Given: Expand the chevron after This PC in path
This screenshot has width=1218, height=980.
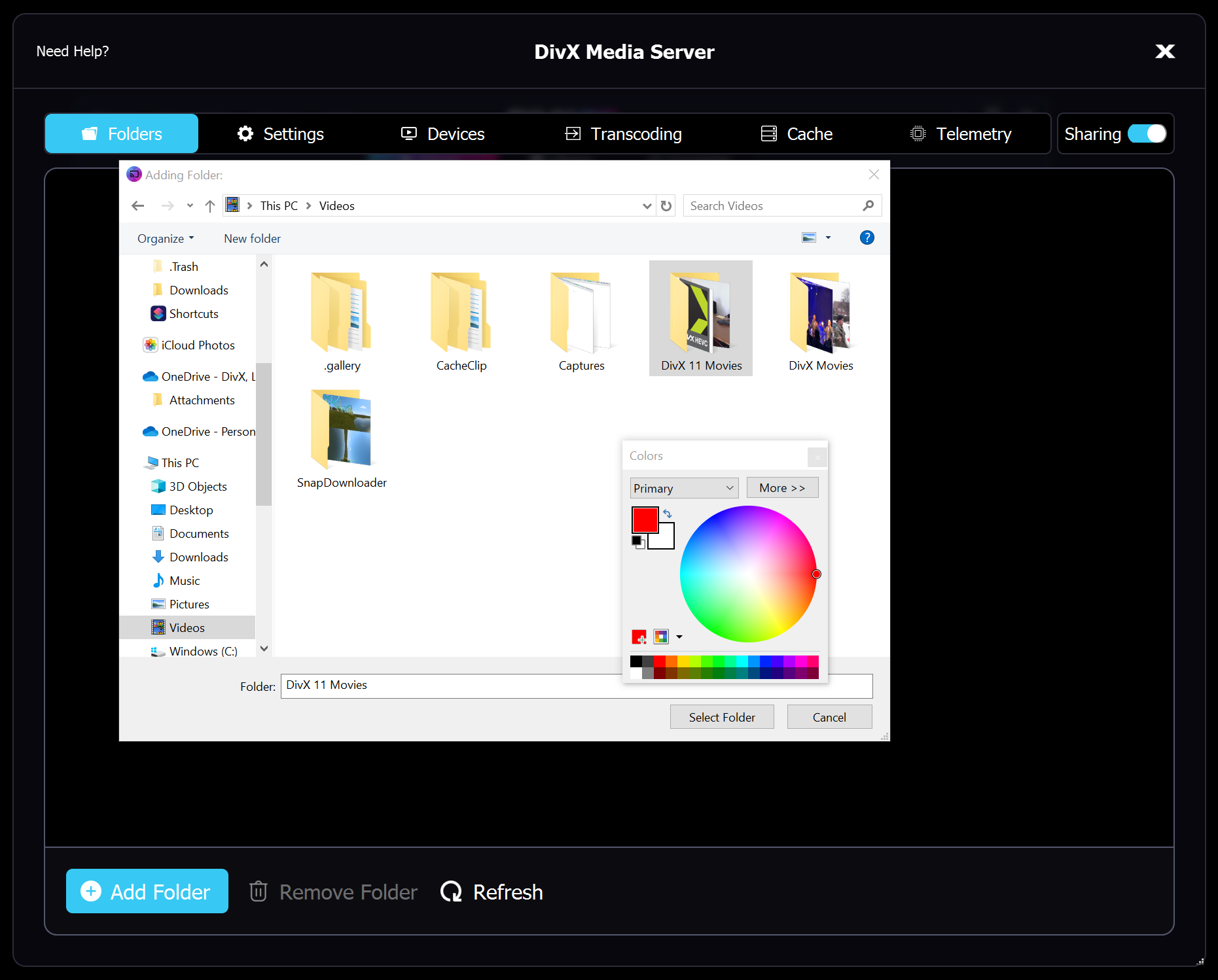Looking at the screenshot, I should coord(308,205).
